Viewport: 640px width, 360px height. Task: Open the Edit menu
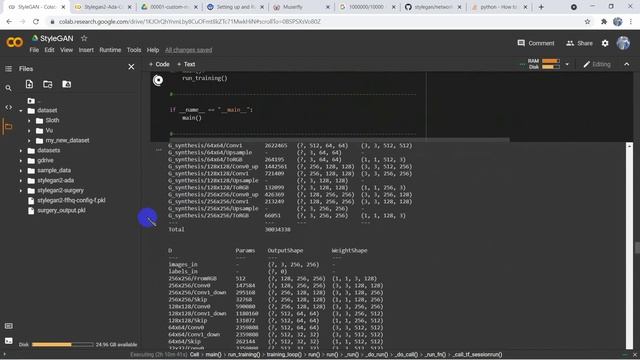coord(49,50)
